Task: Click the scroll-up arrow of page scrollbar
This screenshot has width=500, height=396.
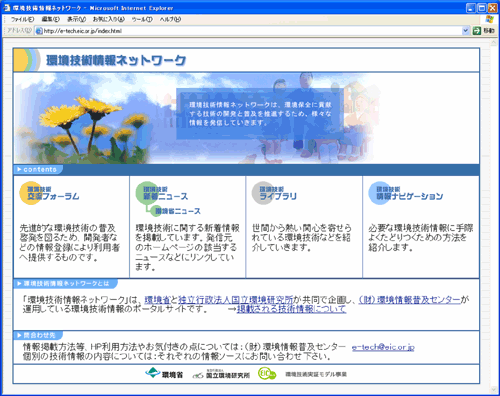Action: tap(494, 43)
